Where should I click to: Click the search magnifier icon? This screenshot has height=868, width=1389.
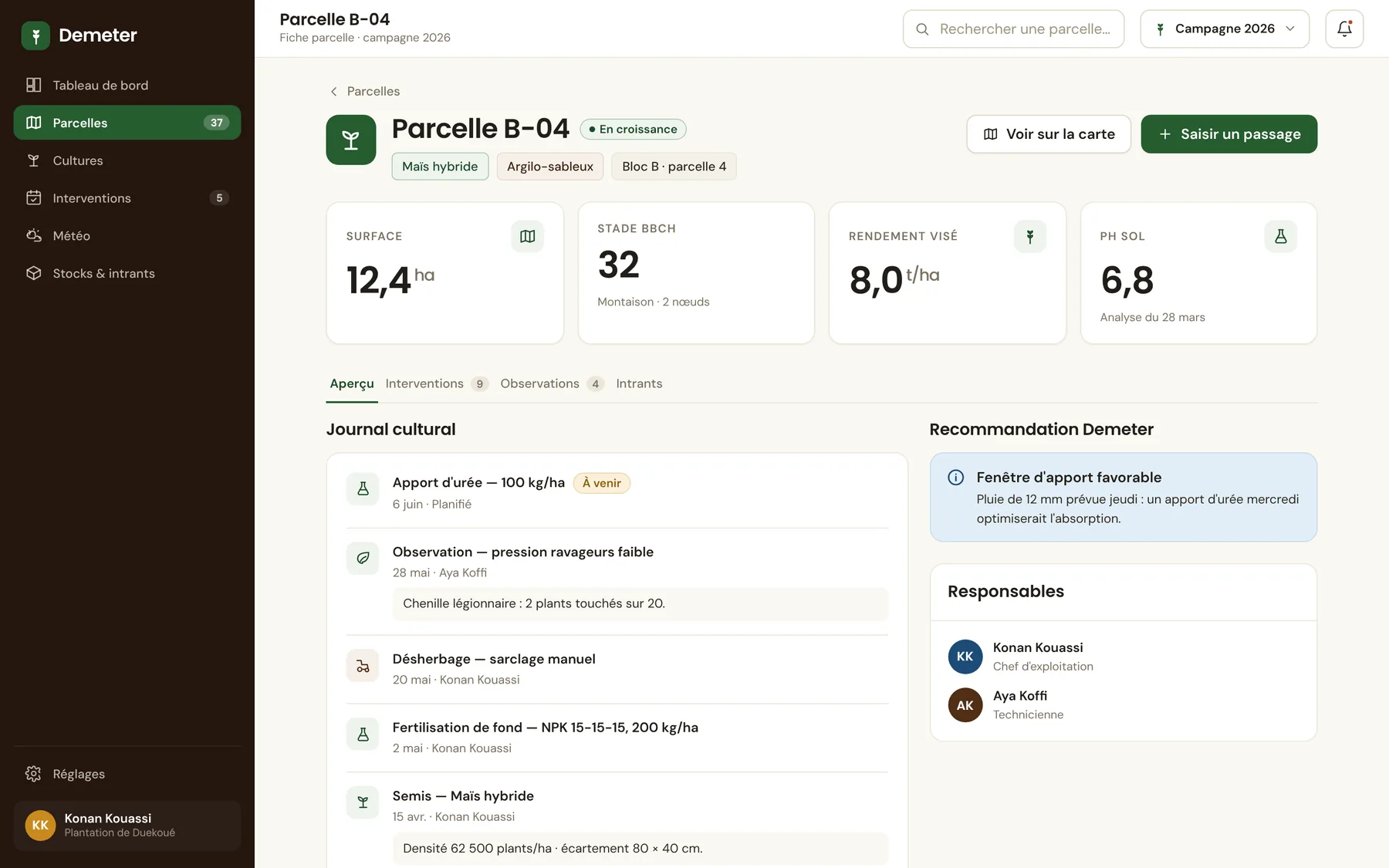click(922, 29)
